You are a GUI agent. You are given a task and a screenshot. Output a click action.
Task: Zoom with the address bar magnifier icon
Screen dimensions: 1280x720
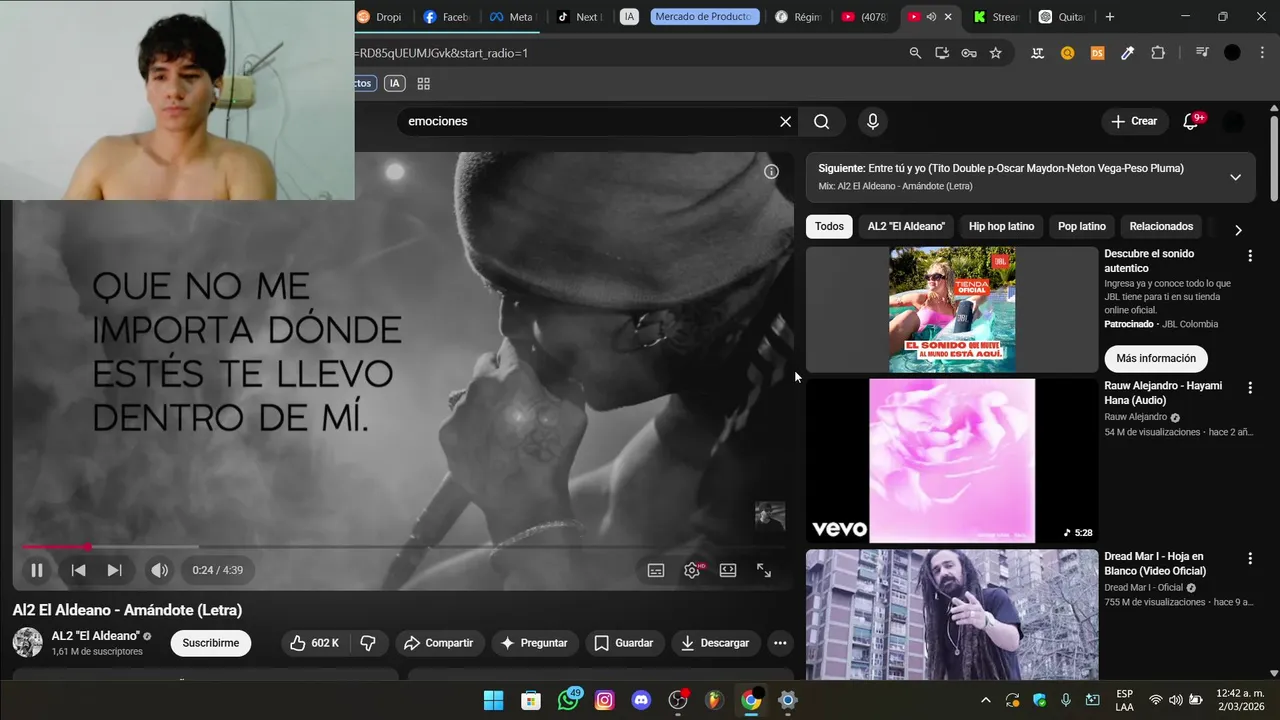915,53
